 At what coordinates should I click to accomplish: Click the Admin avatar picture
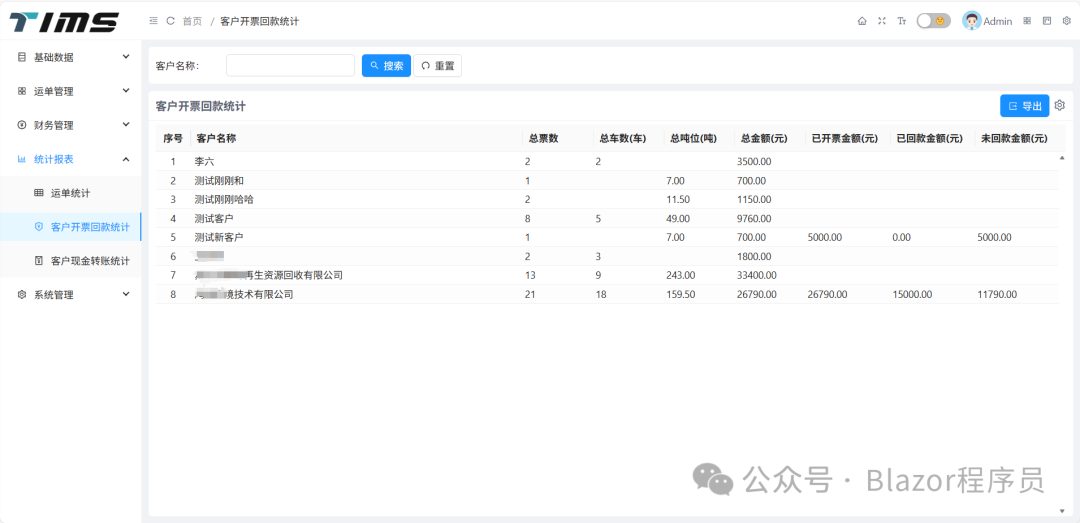point(972,21)
